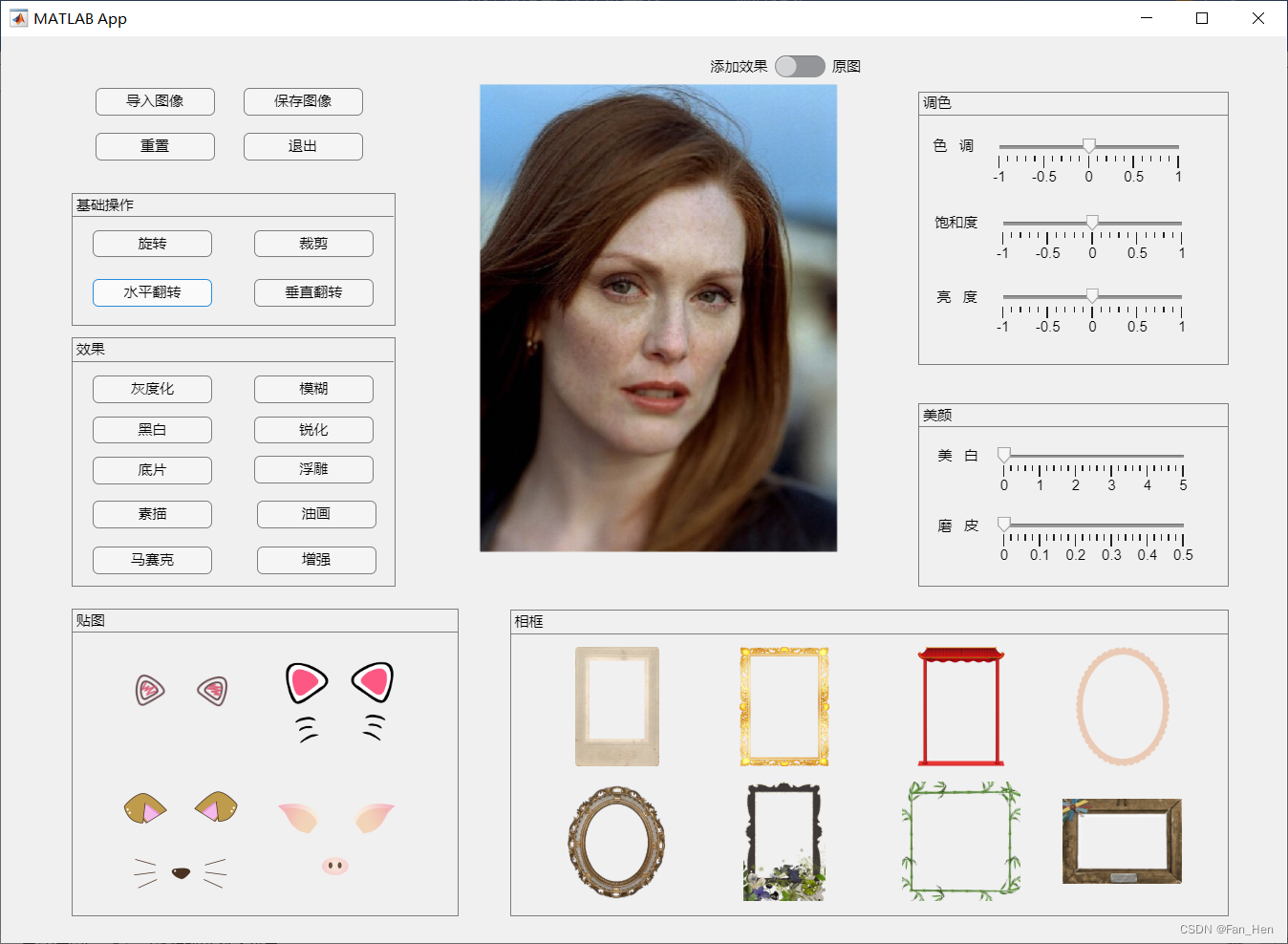Apply the 油画 oil painting effect
Image resolution: width=1288 pixels, height=944 pixels.
pos(316,514)
